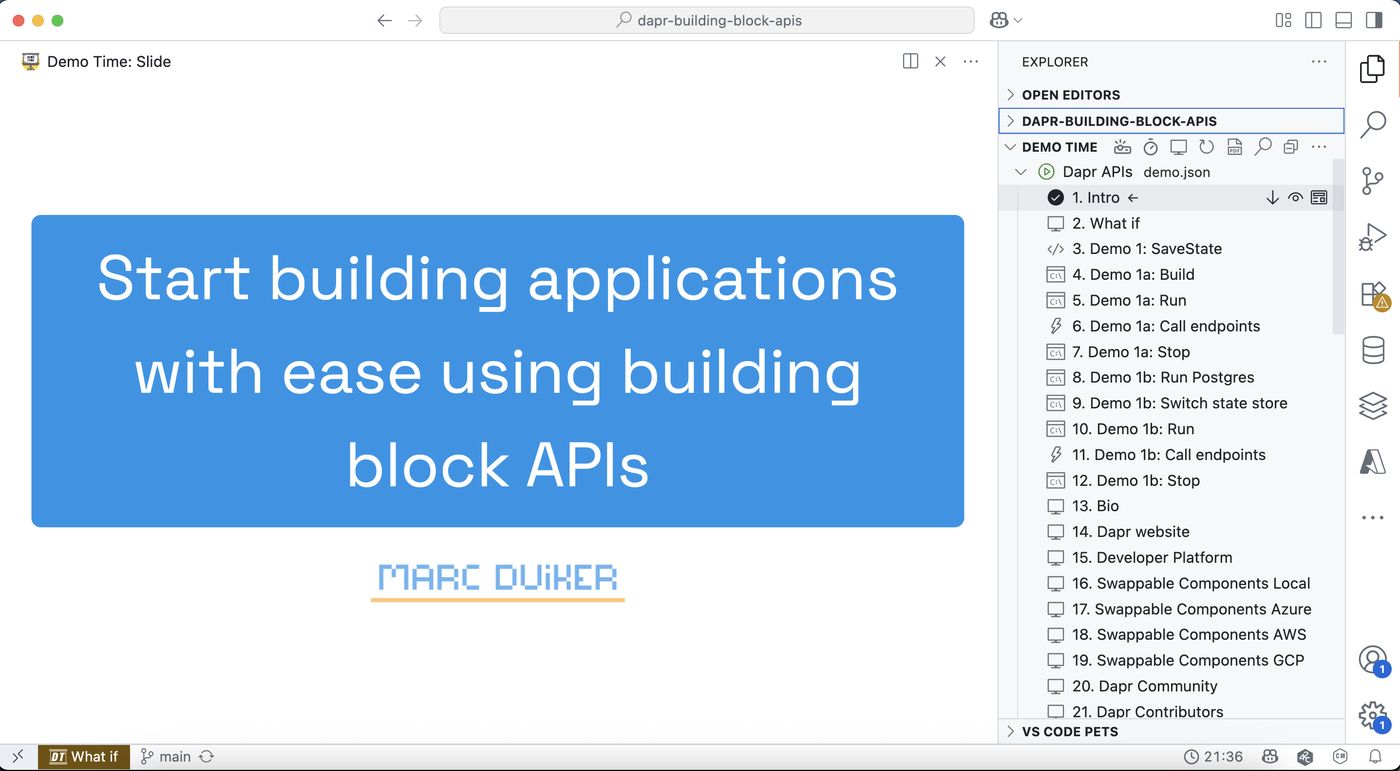Open remote window icon in status bar
Screen dimensions: 1400x771
point(18,757)
